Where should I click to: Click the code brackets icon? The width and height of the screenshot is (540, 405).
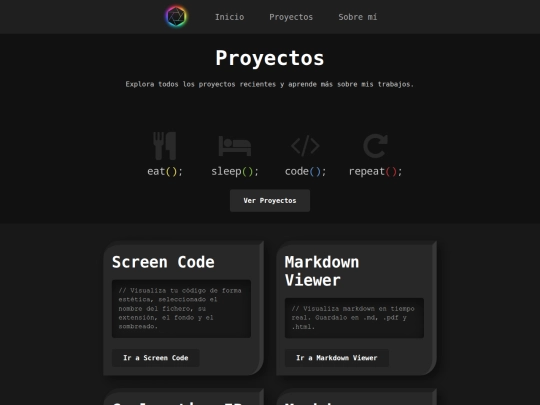tap(305, 146)
